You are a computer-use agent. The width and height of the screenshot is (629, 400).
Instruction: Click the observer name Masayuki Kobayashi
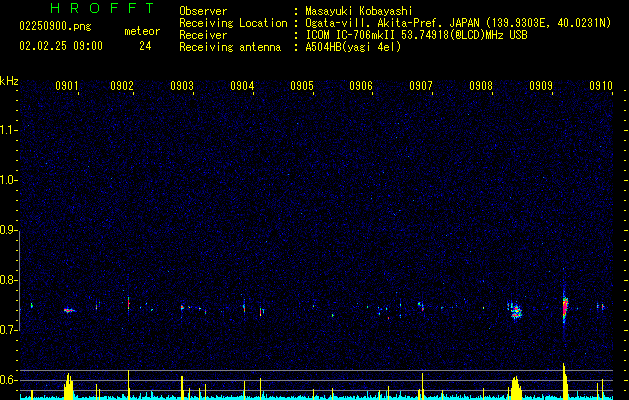359,11
